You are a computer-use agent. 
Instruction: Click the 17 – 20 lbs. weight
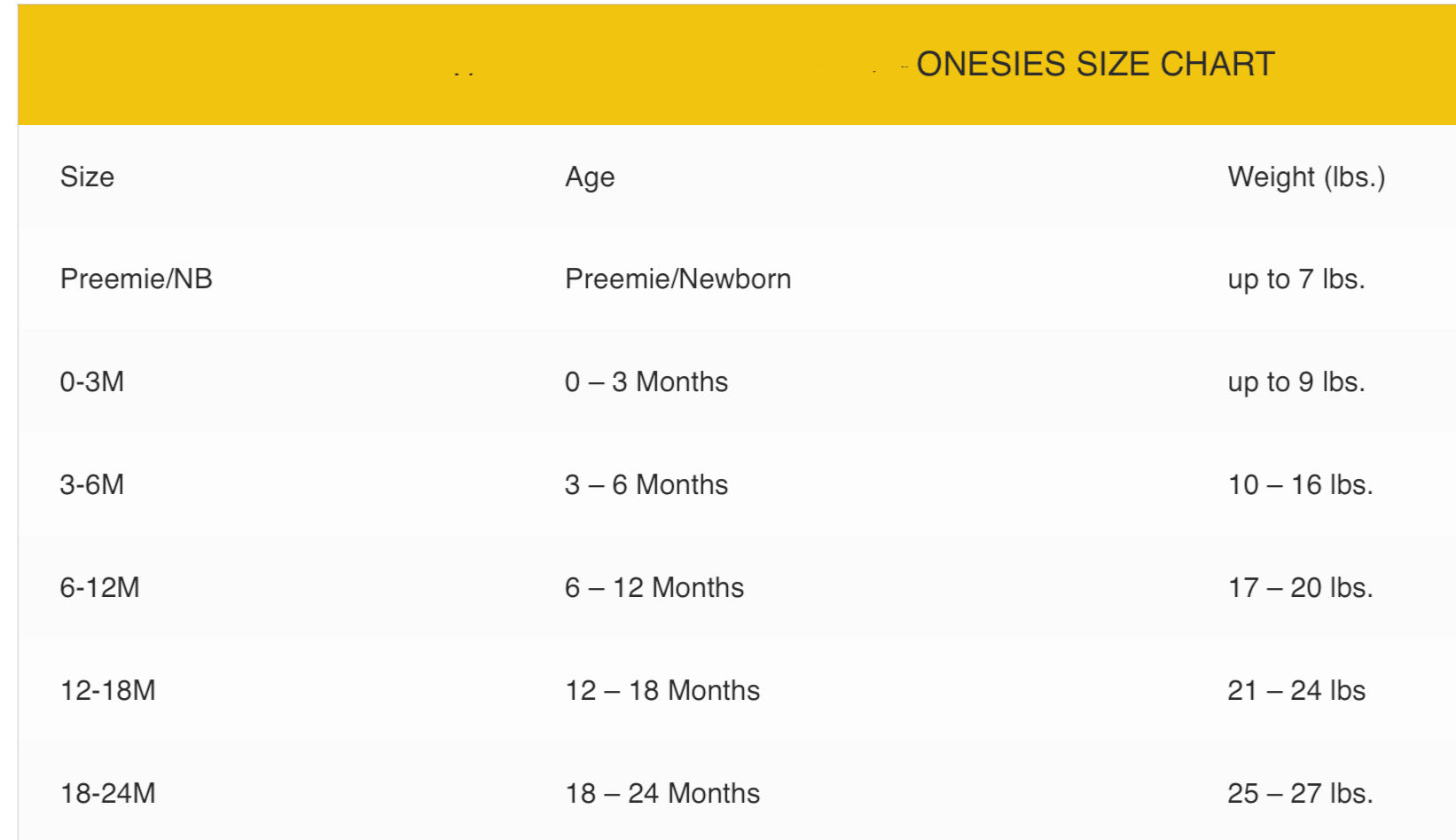tap(1300, 587)
